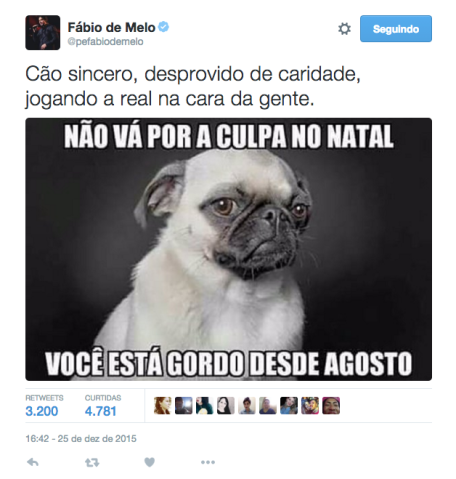Open the pug meme image

pyautogui.click(x=228, y=249)
